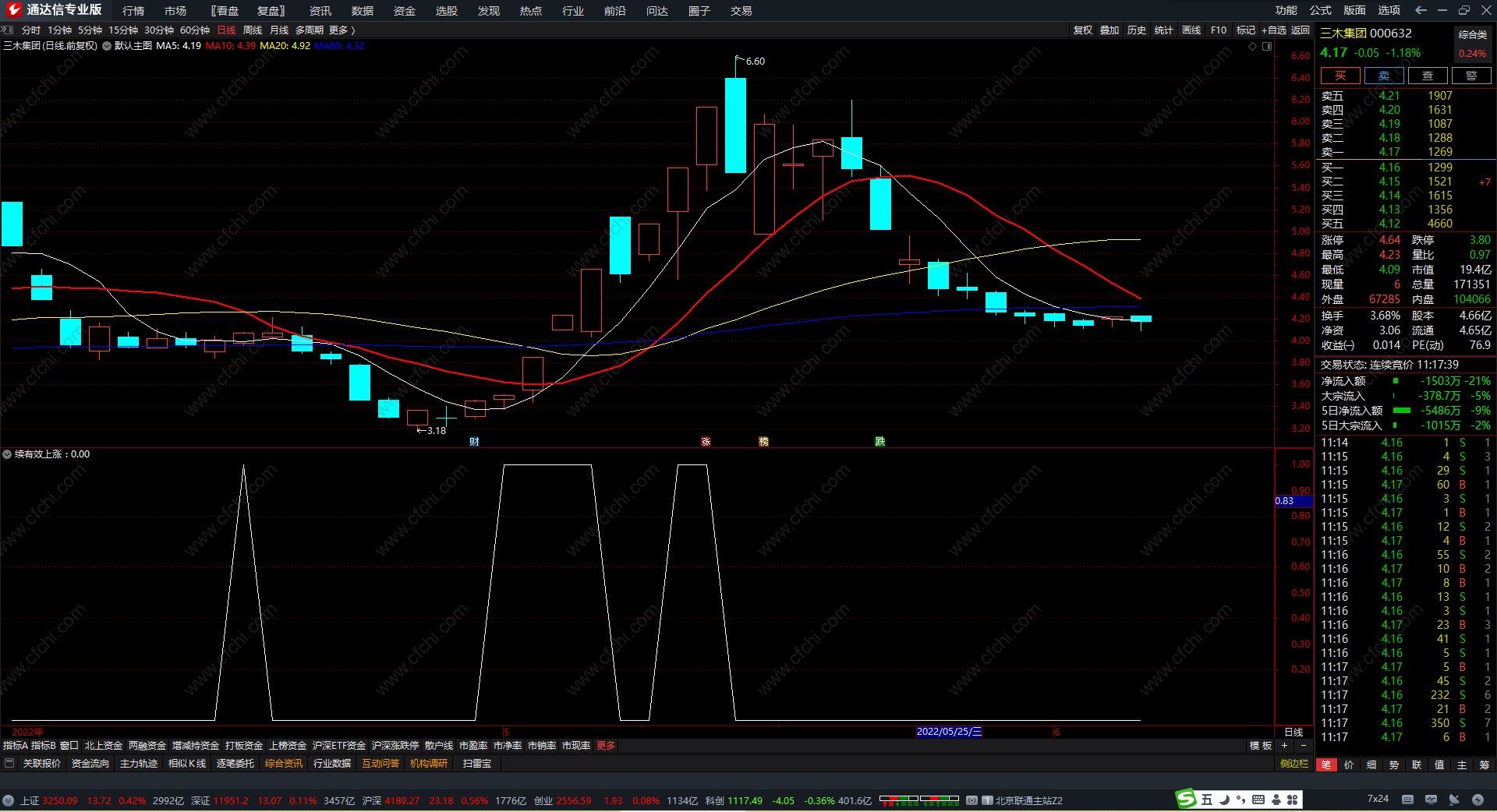Screen dimensions: 1497x812
Task: Click the 叠加 toolbar button
Action: (x=1109, y=30)
